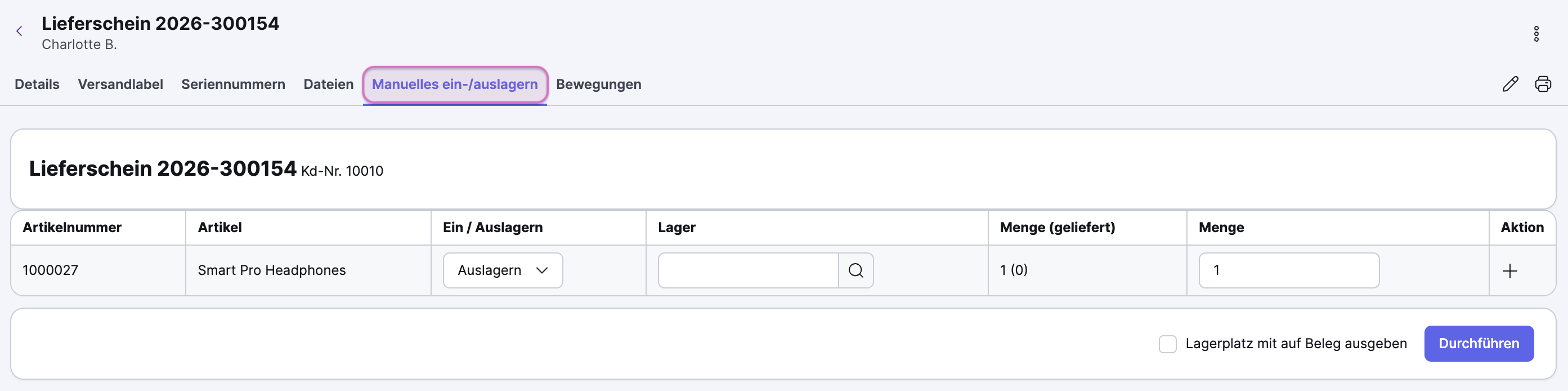Focus the Lager text input field
This screenshot has height=391, width=1568.
748,270
